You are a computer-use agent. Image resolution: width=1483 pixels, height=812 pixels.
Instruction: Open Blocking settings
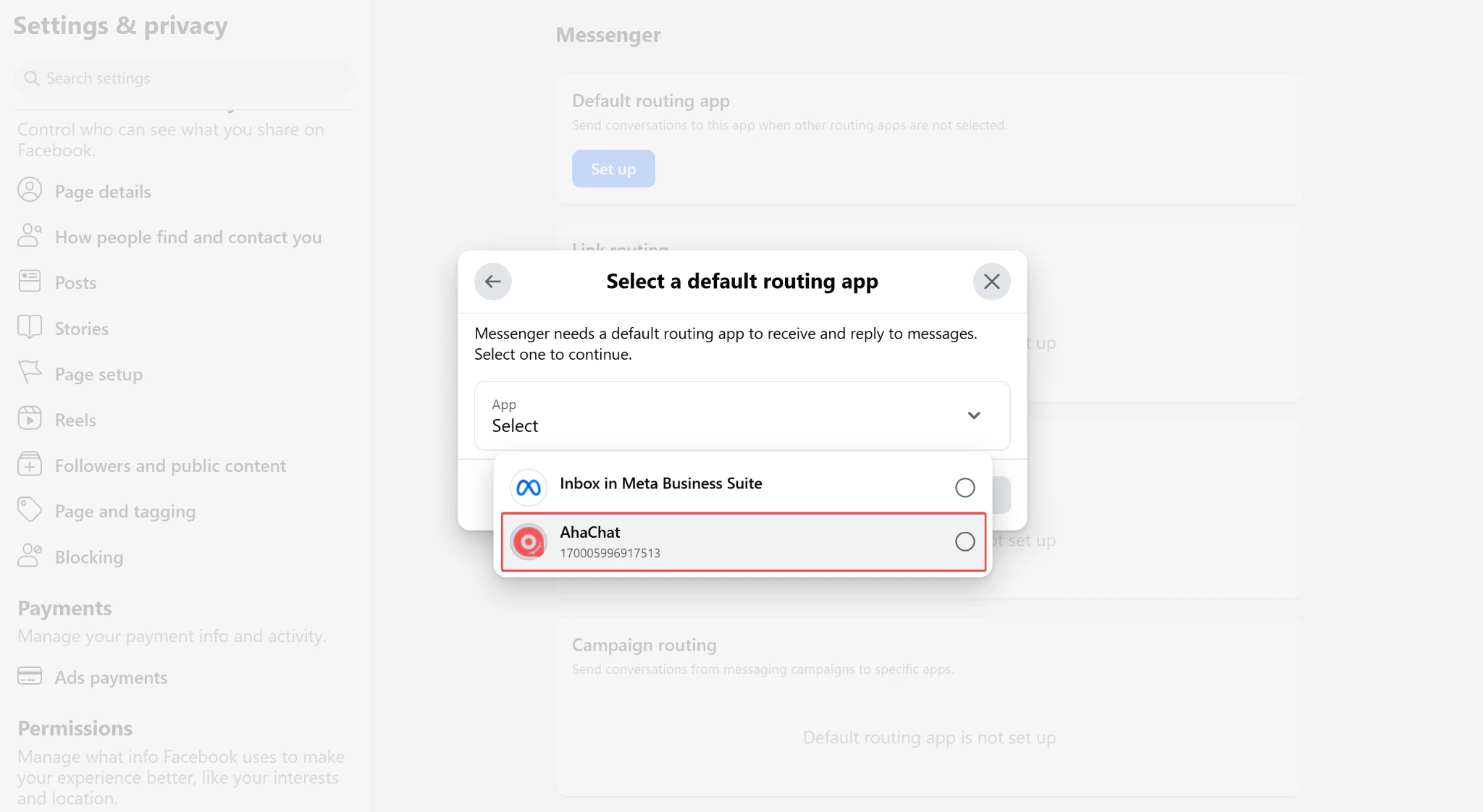click(89, 557)
